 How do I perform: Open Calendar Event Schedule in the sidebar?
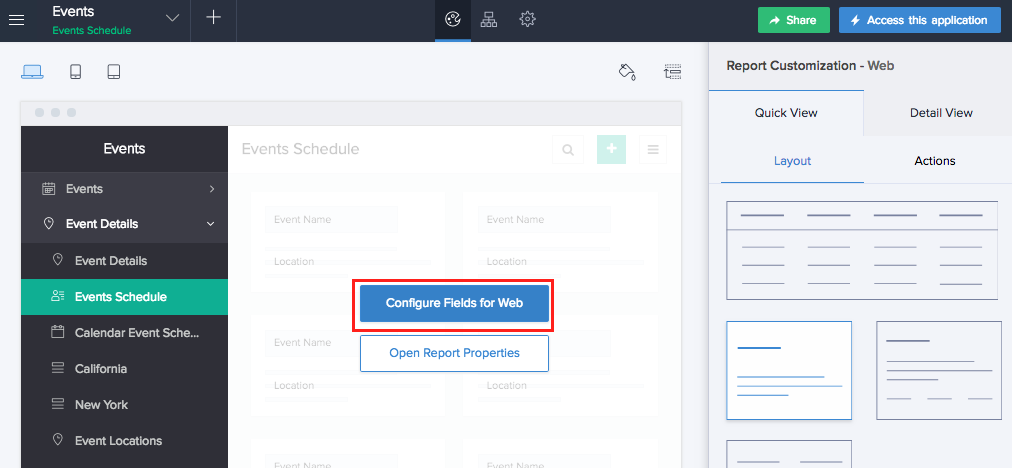(136, 333)
